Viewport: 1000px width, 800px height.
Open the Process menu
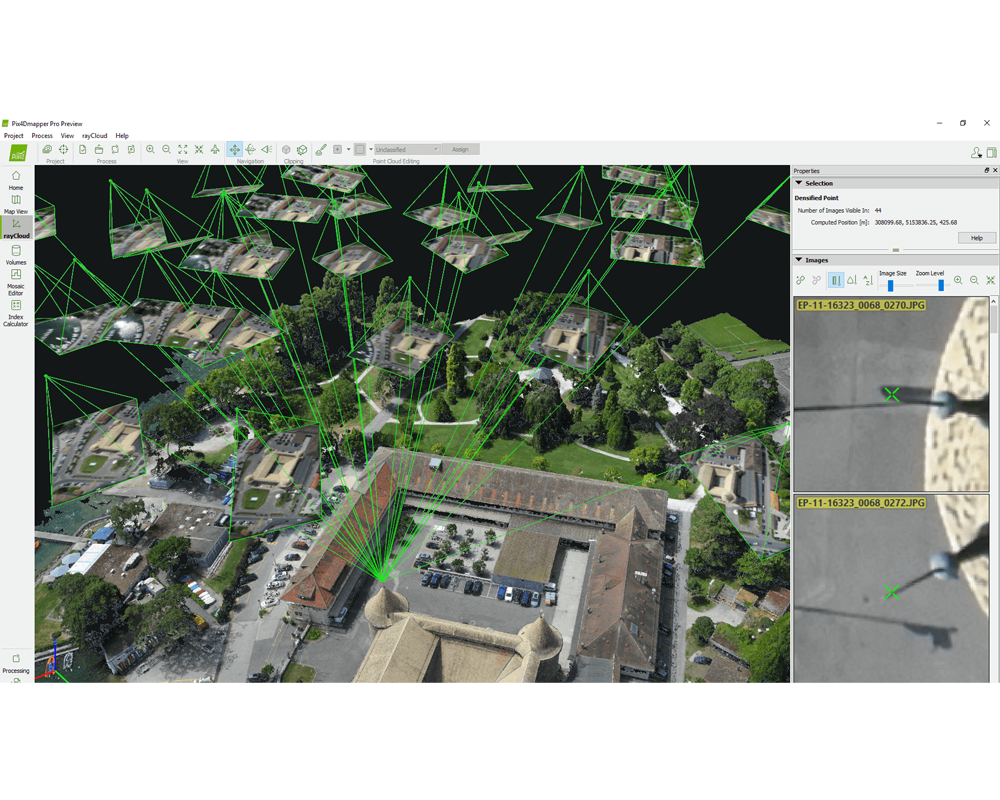point(42,136)
